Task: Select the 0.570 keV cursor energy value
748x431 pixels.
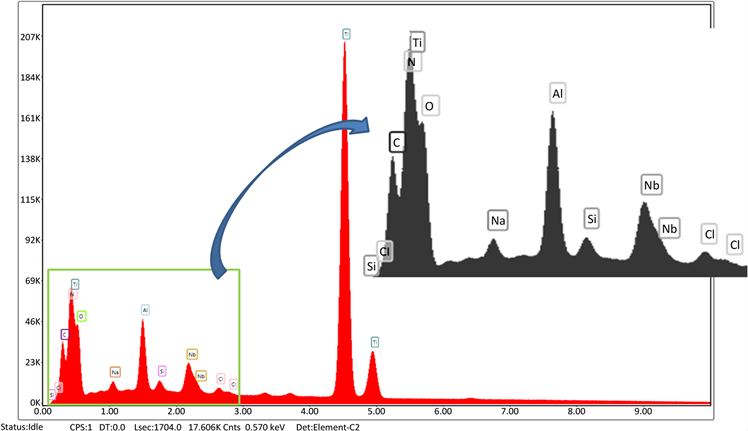Action: pos(265,427)
